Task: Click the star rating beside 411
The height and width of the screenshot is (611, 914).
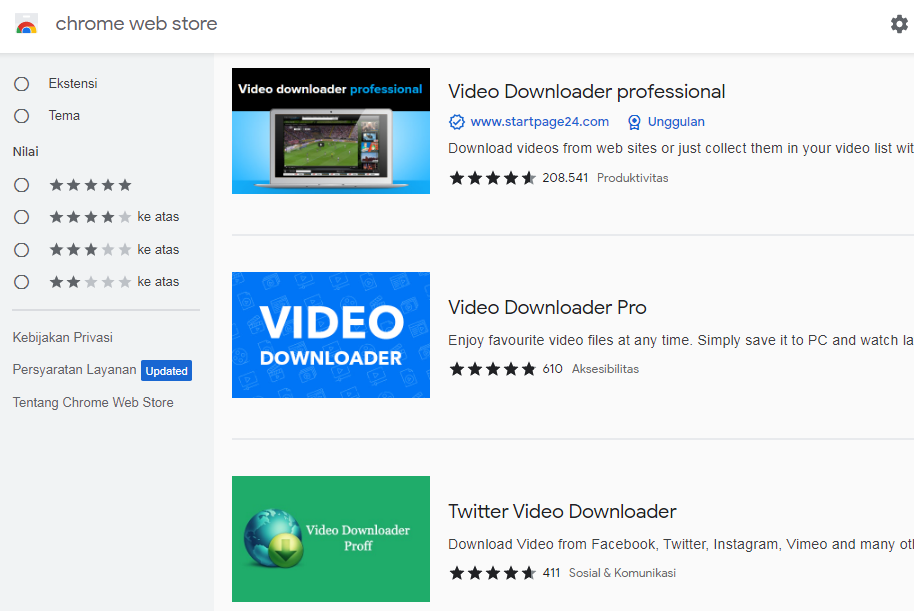Action: point(492,573)
